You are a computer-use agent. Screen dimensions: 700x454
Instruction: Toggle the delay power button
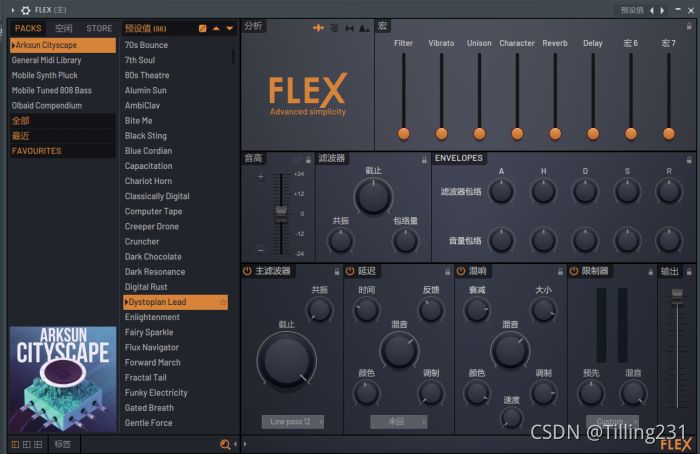(x=350, y=271)
